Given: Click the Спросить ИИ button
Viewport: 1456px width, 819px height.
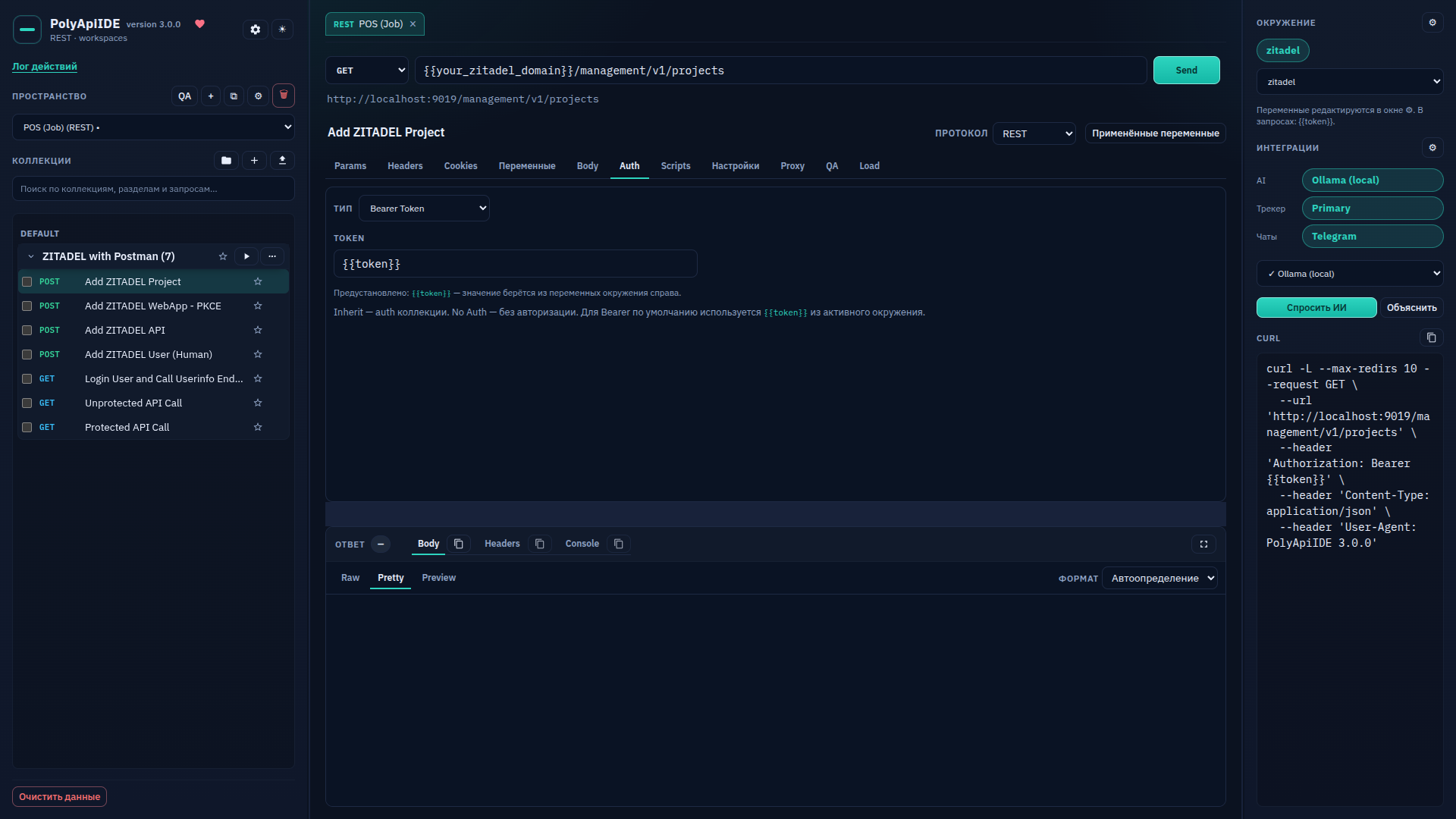Looking at the screenshot, I should point(1316,308).
